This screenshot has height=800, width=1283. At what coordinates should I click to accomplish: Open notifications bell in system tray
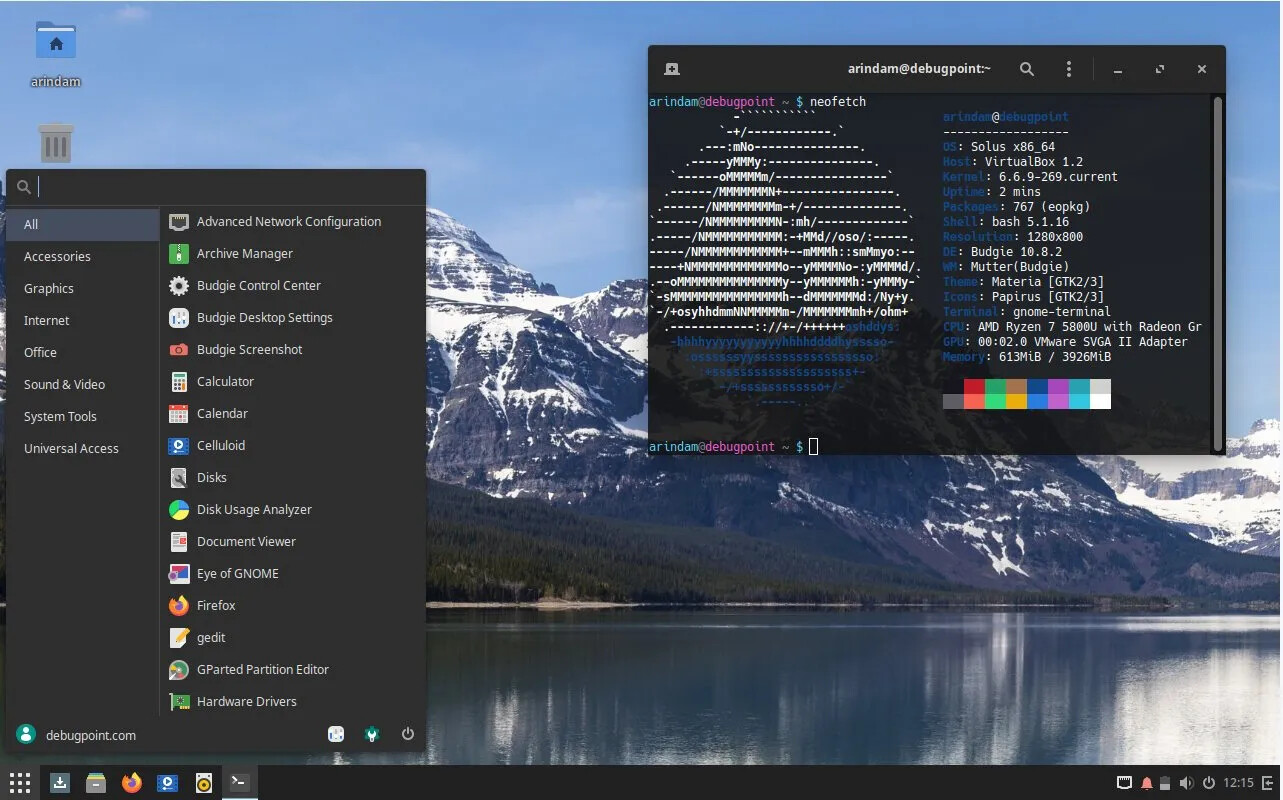tap(1147, 783)
